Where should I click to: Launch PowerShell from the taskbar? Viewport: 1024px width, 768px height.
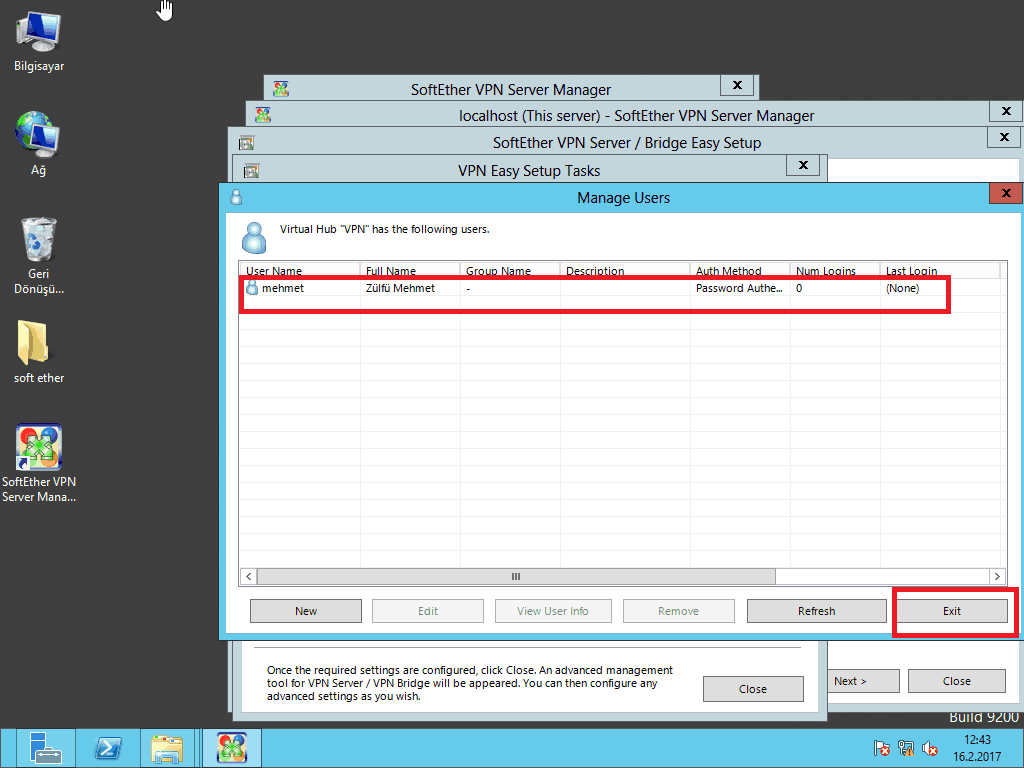click(108, 748)
